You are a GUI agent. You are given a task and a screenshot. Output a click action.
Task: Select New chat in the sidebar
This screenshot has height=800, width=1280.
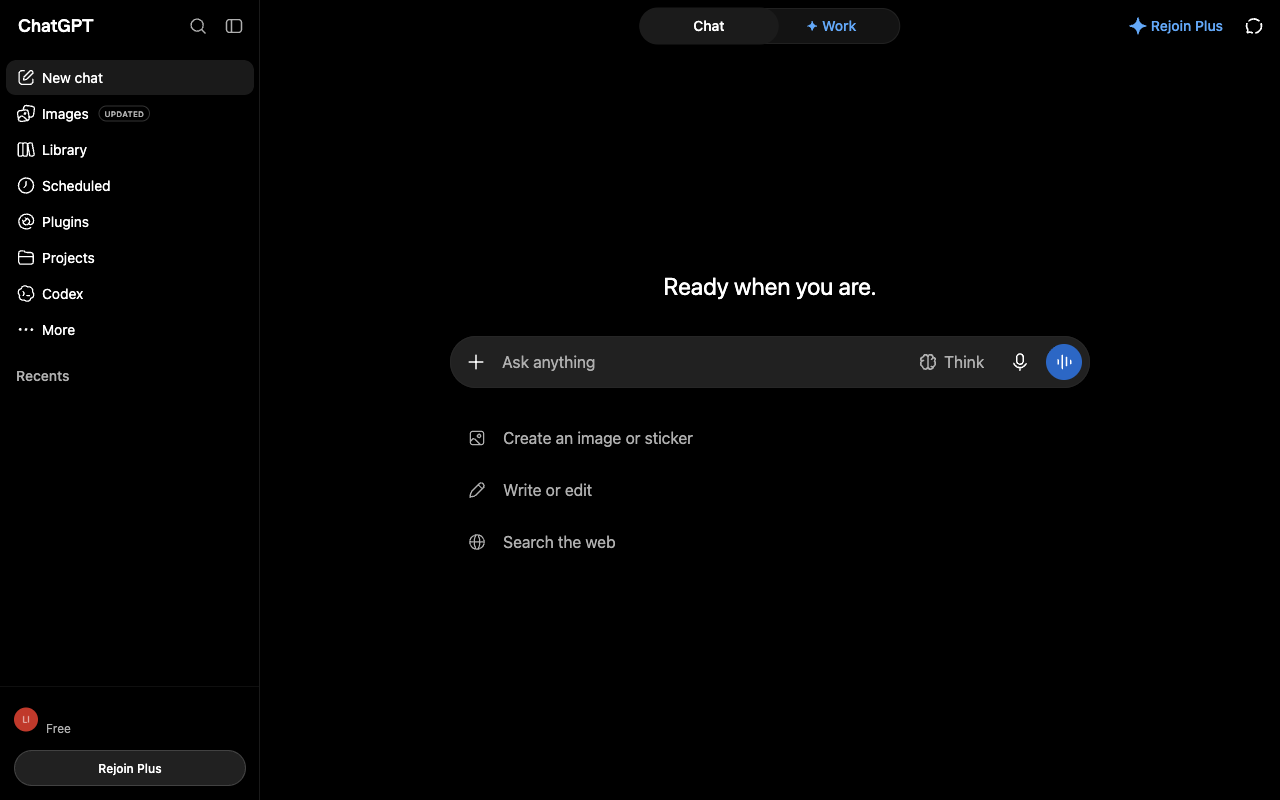(130, 78)
